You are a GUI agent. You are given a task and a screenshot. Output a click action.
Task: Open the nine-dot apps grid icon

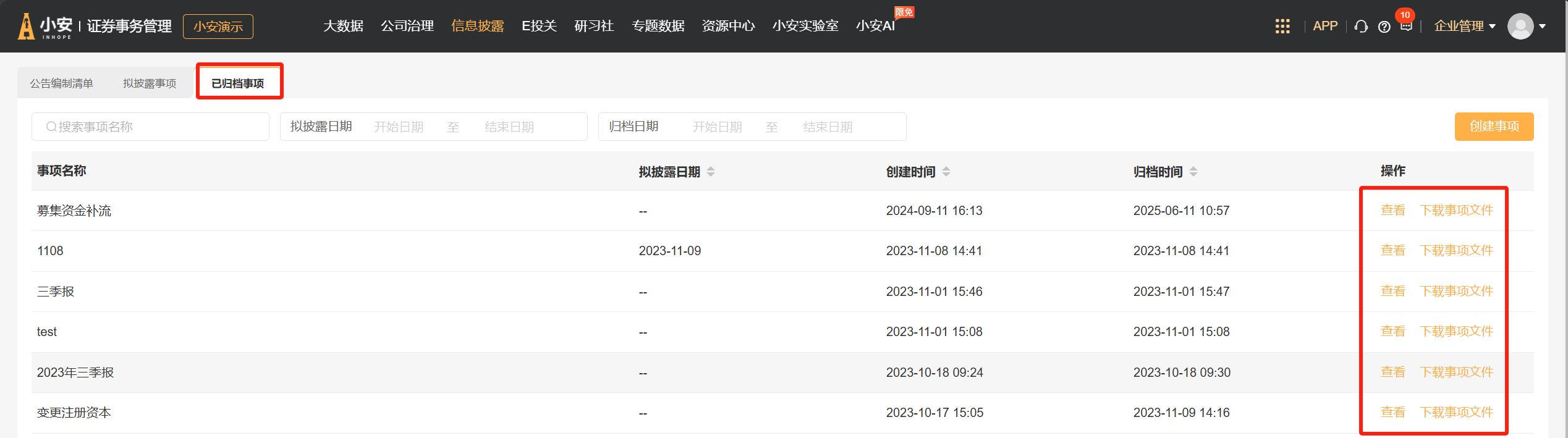click(1282, 26)
